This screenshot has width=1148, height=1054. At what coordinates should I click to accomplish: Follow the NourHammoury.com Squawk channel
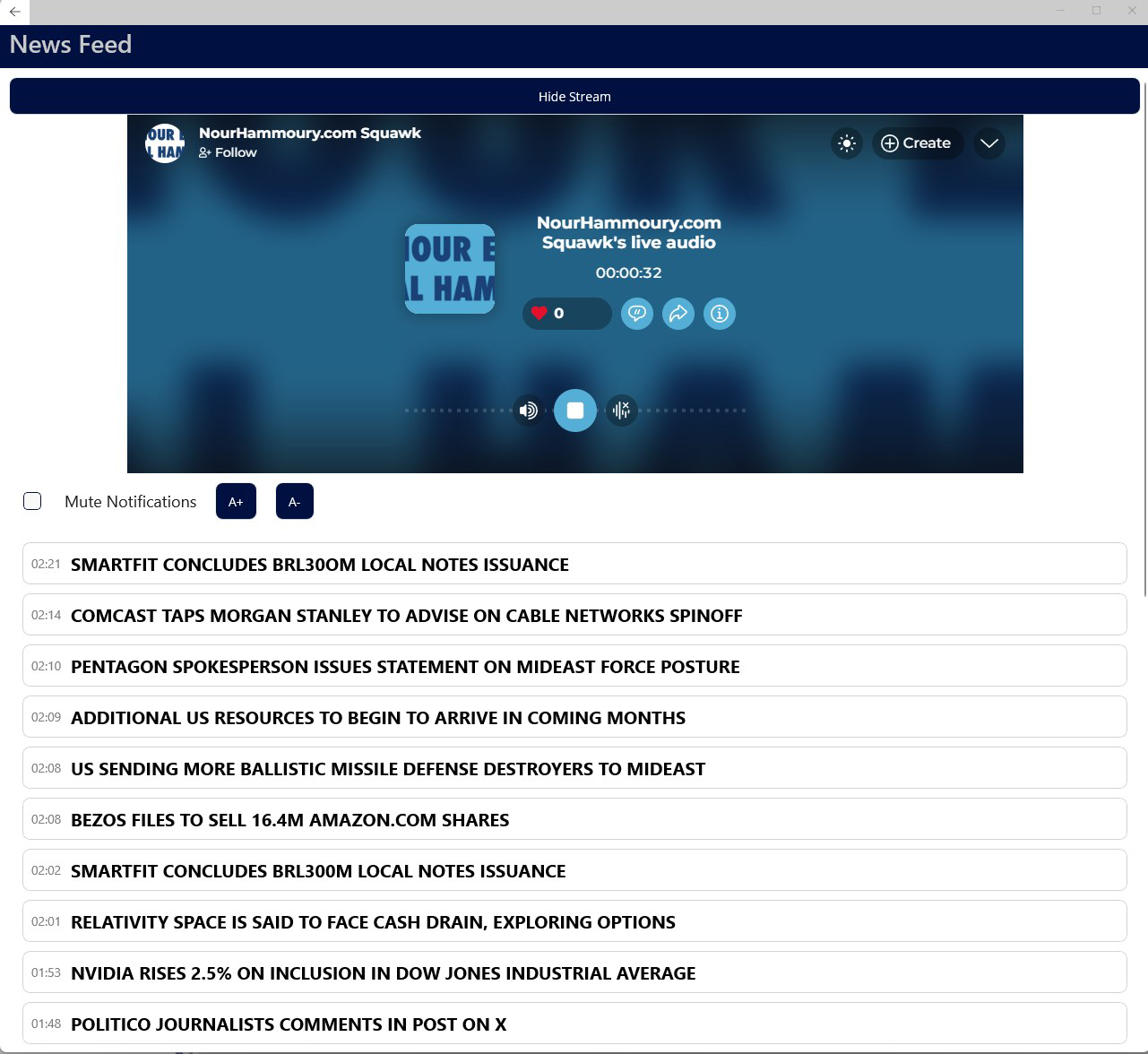pos(228,152)
